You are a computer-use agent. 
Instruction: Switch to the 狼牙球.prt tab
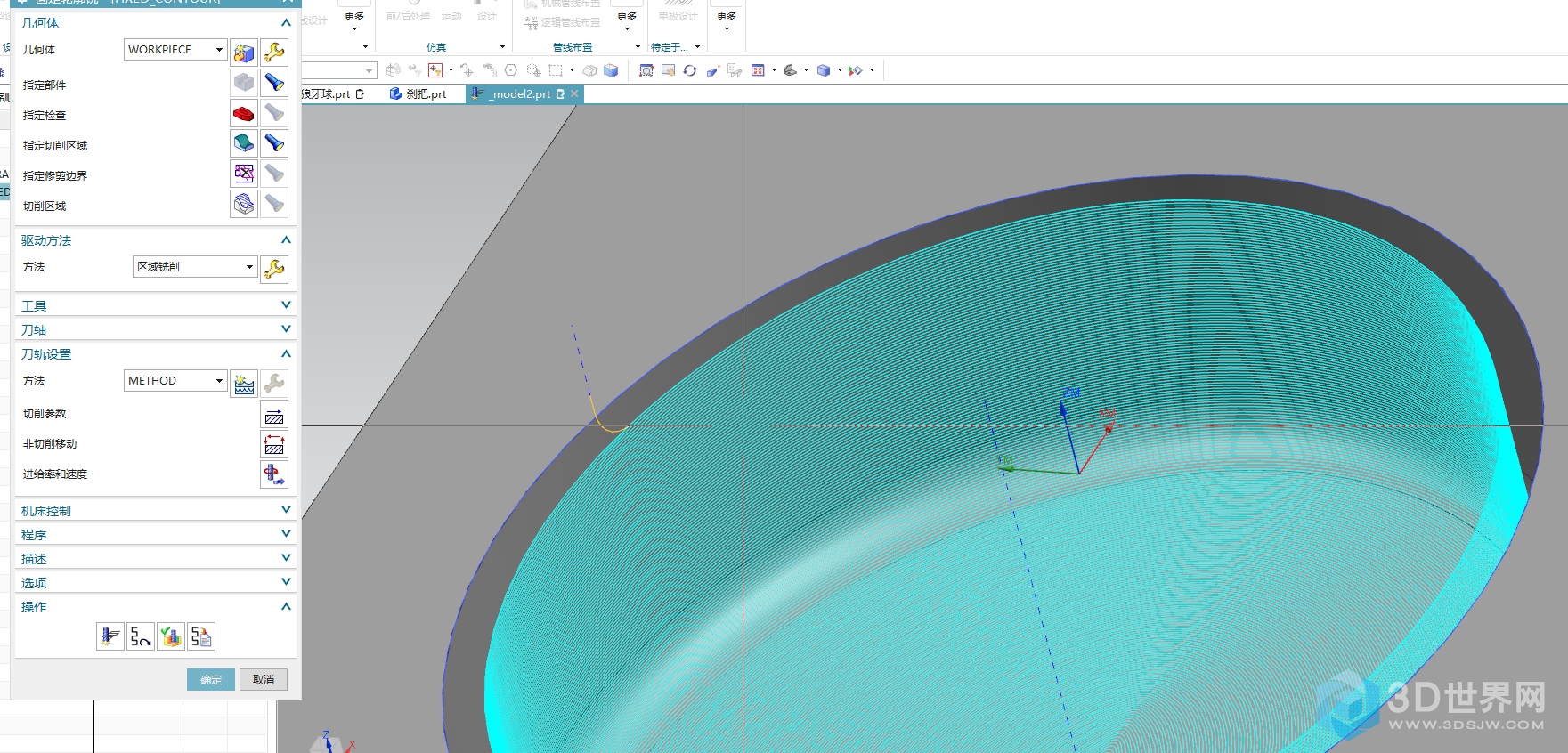(328, 94)
